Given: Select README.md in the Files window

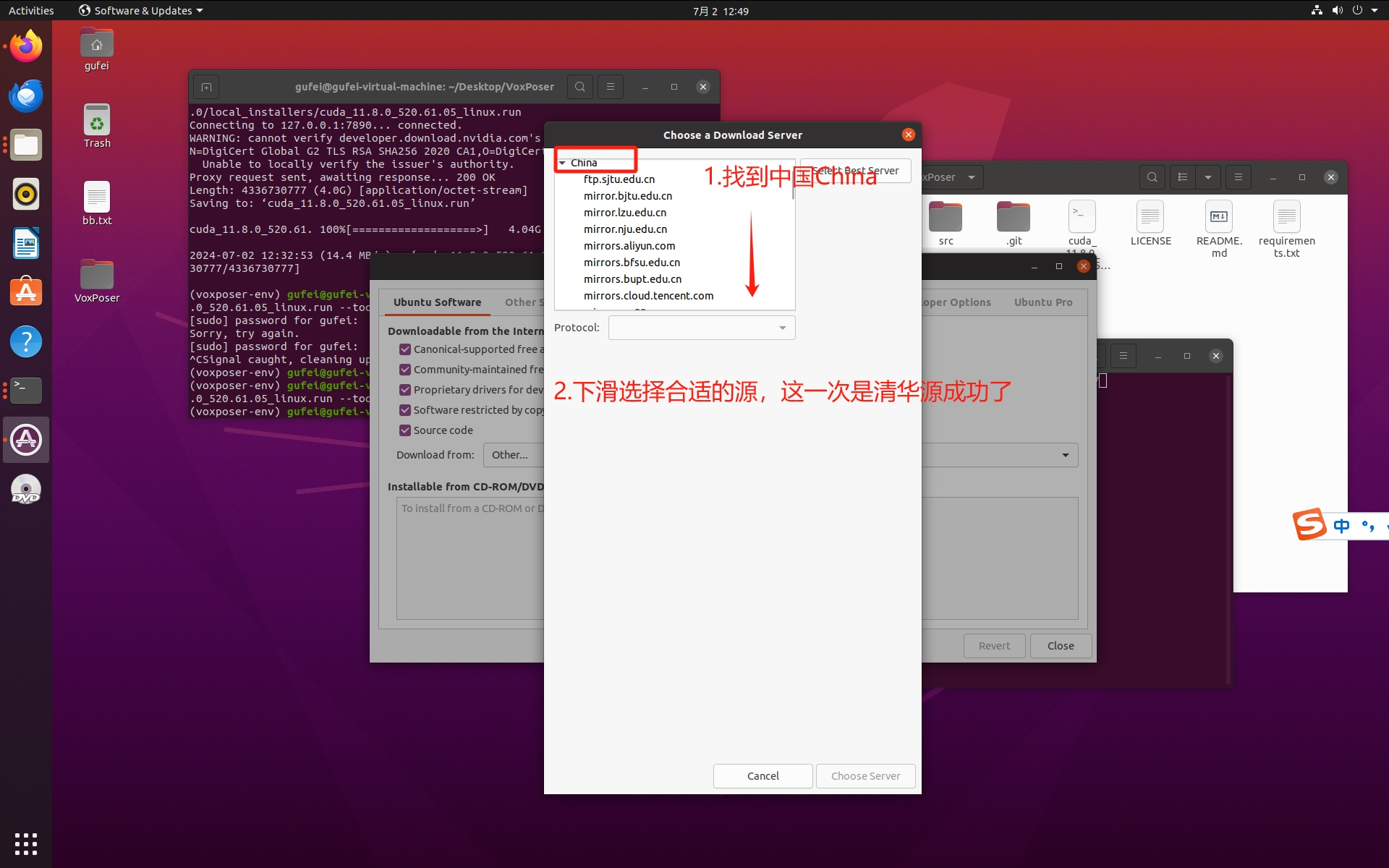Looking at the screenshot, I should (1219, 229).
